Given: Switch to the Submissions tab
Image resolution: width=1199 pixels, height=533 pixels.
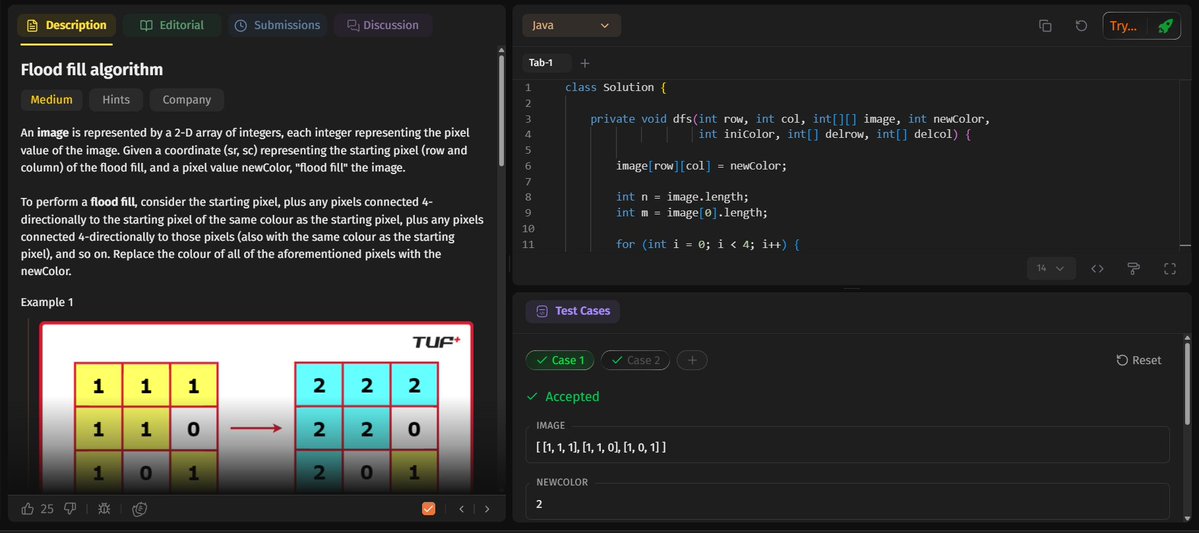Looking at the screenshot, I should 277,25.
